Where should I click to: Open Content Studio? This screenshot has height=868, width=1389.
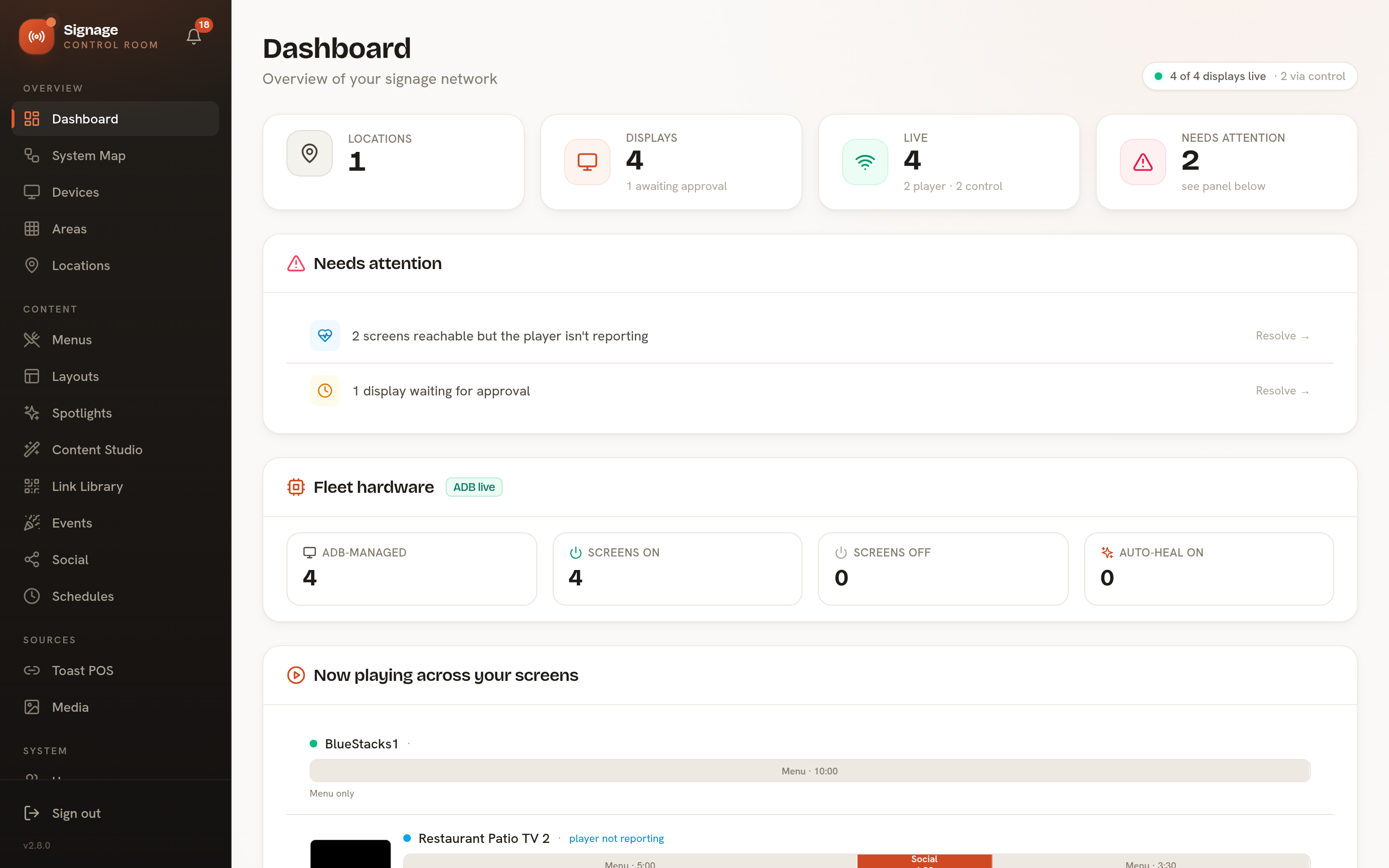[x=115, y=449]
